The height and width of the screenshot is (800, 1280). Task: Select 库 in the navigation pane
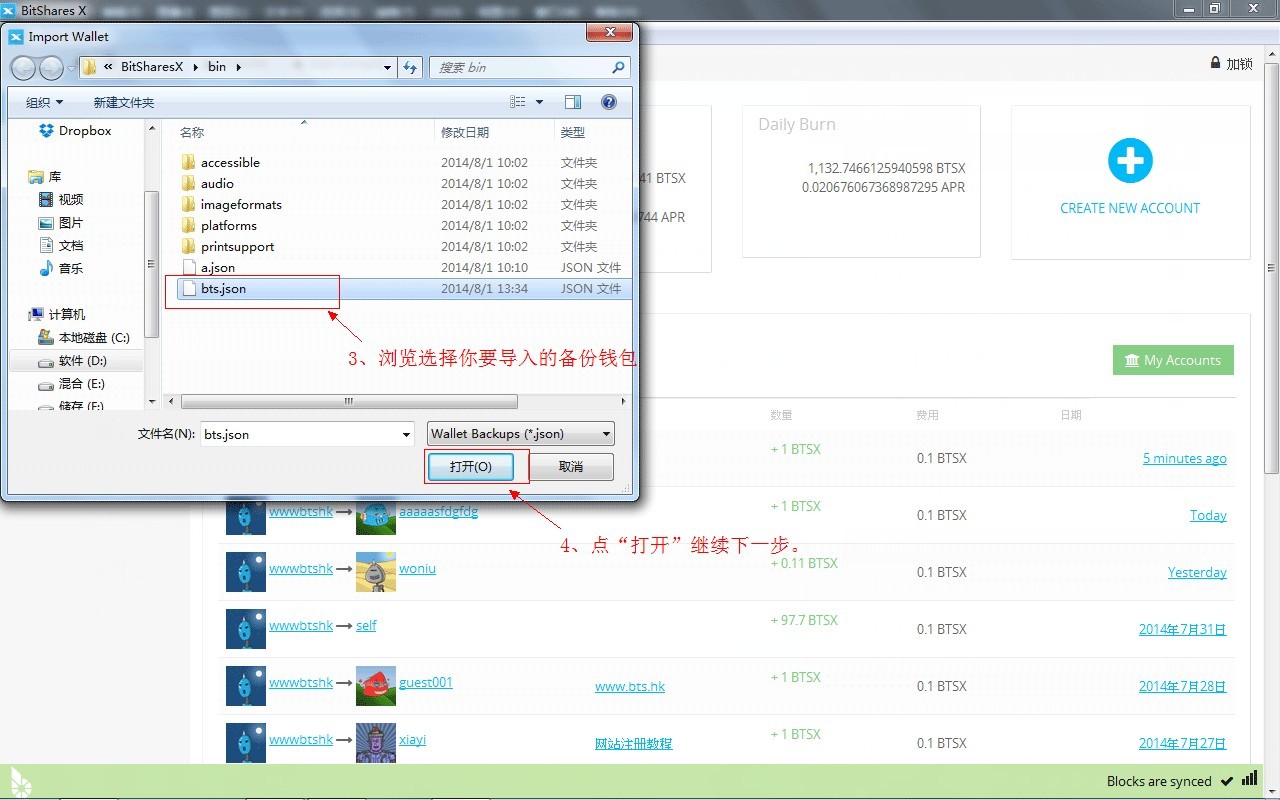(x=45, y=177)
